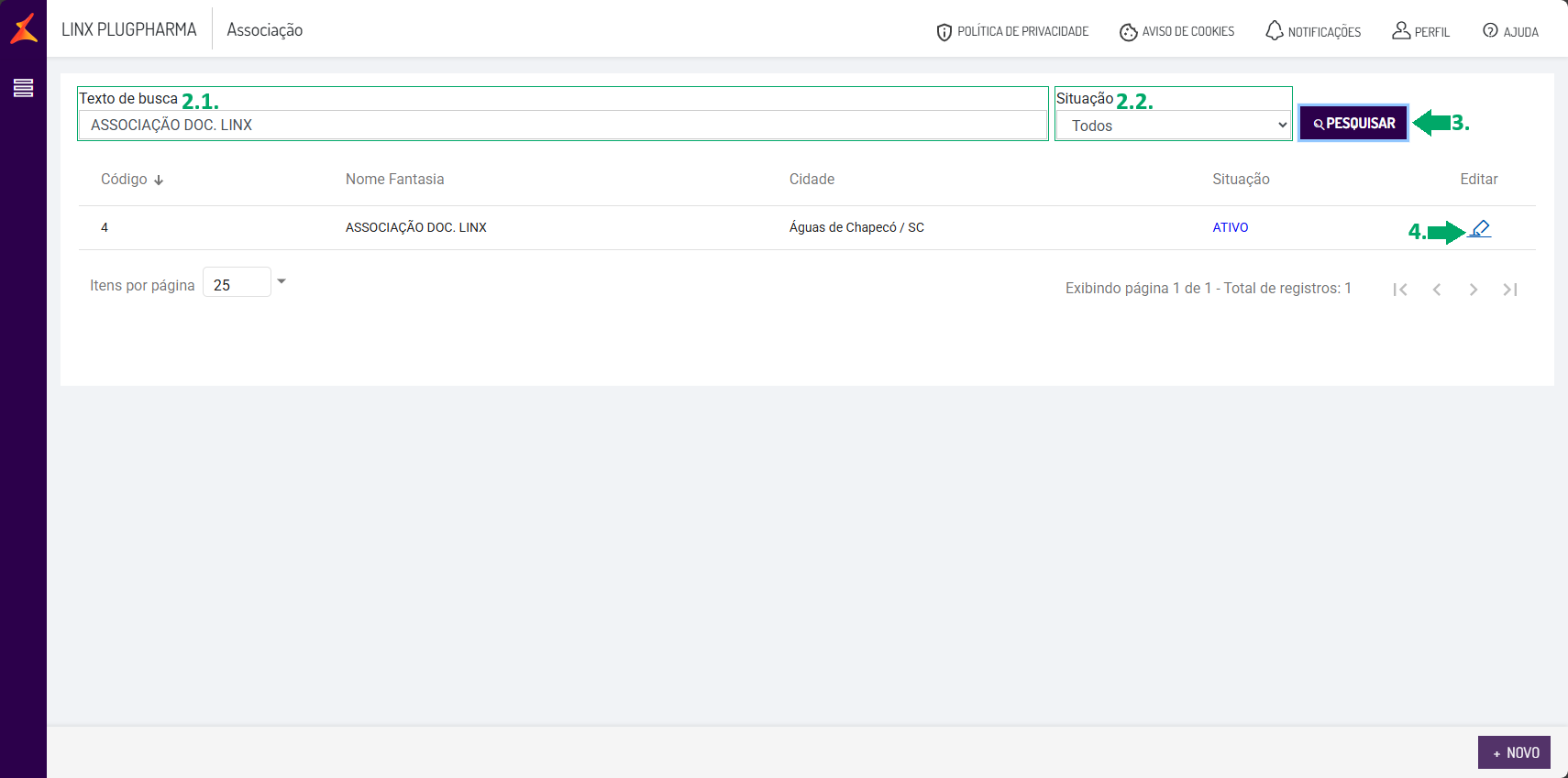Image resolution: width=1568 pixels, height=778 pixels.
Task: Go to next page of results
Action: pyautogui.click(x=1474, y=290)
